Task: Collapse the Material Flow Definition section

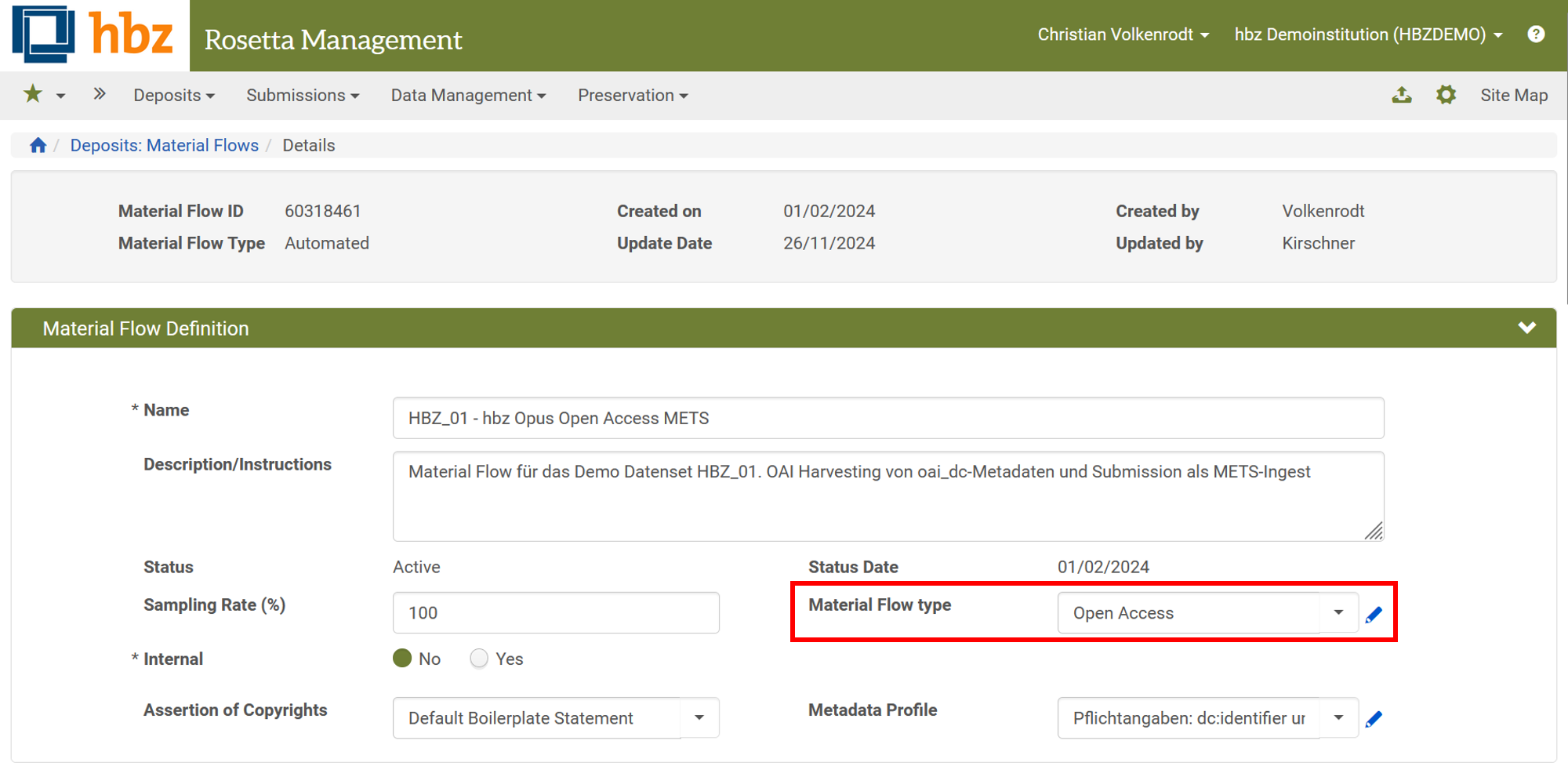Action: (x=1526, y=328)
